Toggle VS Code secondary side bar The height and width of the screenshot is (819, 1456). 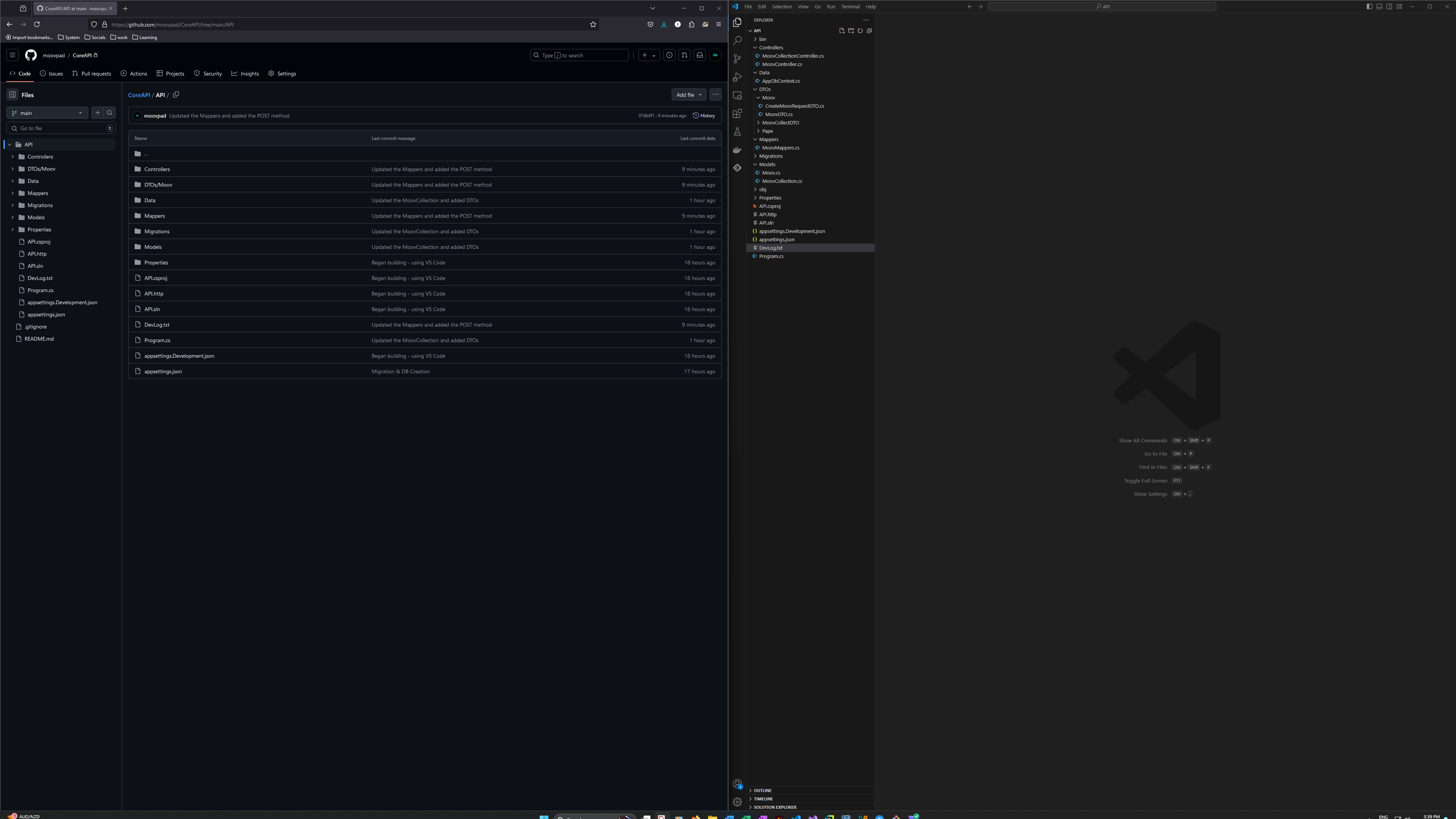click(x=1389, y=7)
